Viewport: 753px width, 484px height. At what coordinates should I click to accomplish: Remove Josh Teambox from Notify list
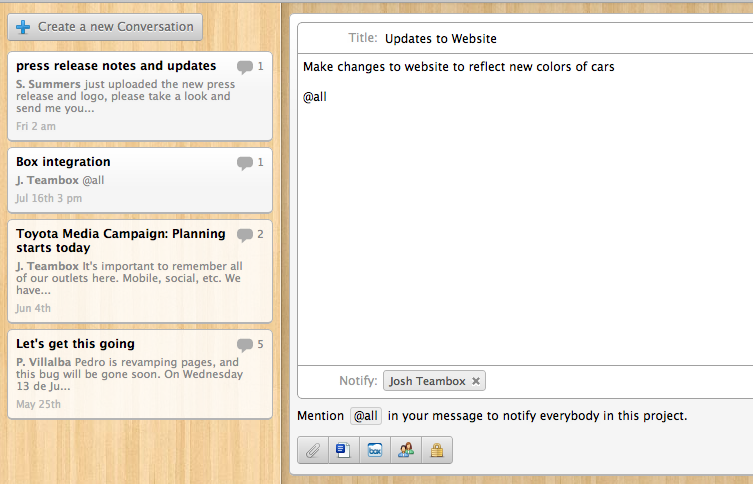[x=475, y=381]
